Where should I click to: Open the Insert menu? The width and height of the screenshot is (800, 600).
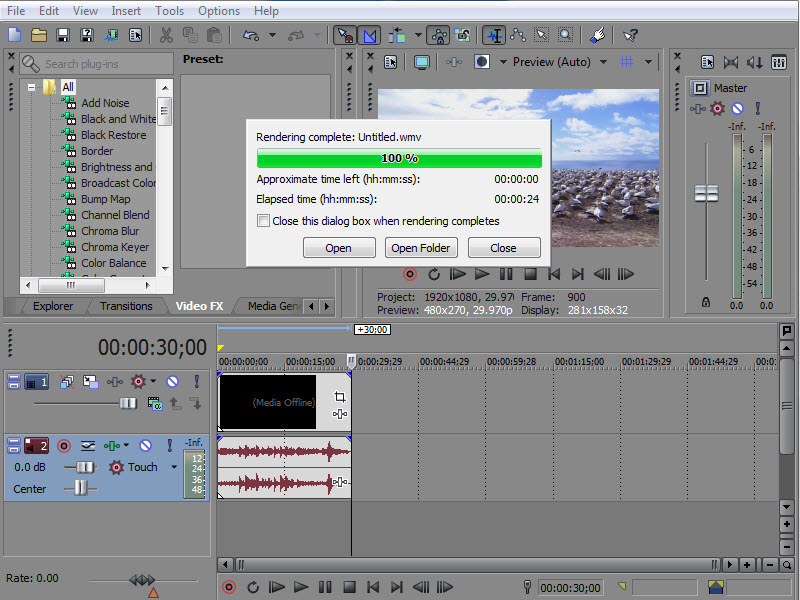point(126,11)
